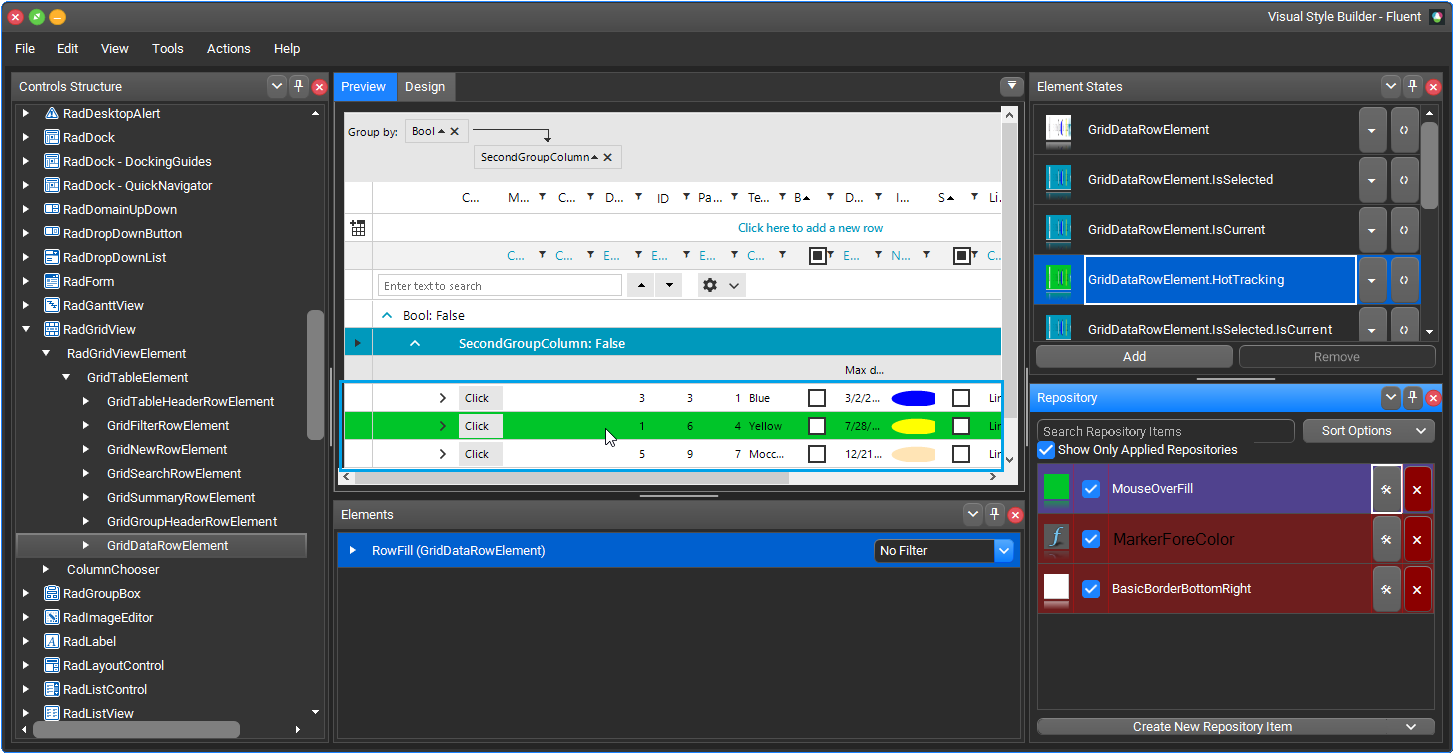Expand the RowFill (GridDataRowElement) entry
1454x754 pixels.
point(353,551)
